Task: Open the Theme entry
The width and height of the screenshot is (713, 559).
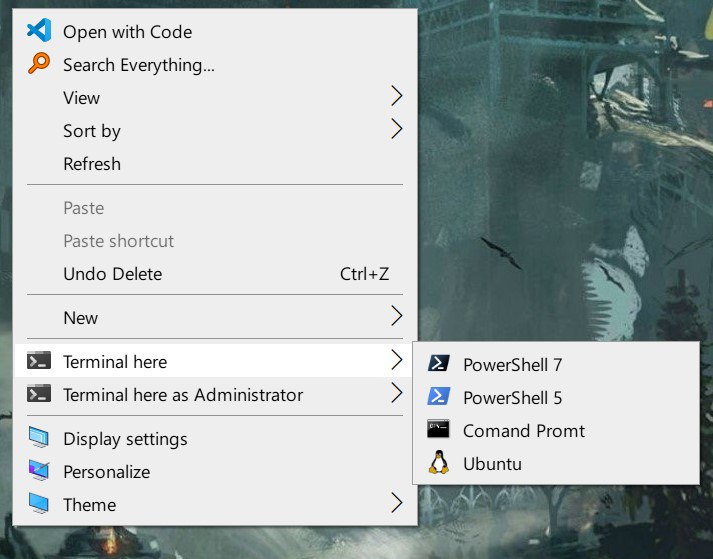Action: click(x=215, y=504)
